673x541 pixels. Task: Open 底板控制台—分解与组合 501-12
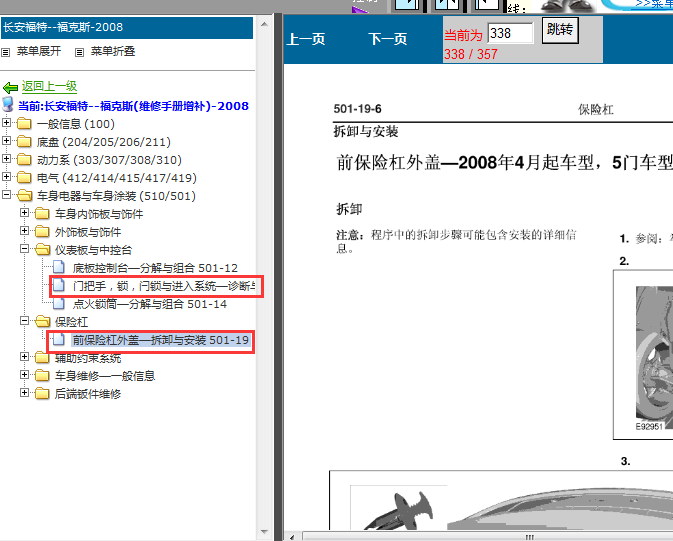[x=155, y=268]
